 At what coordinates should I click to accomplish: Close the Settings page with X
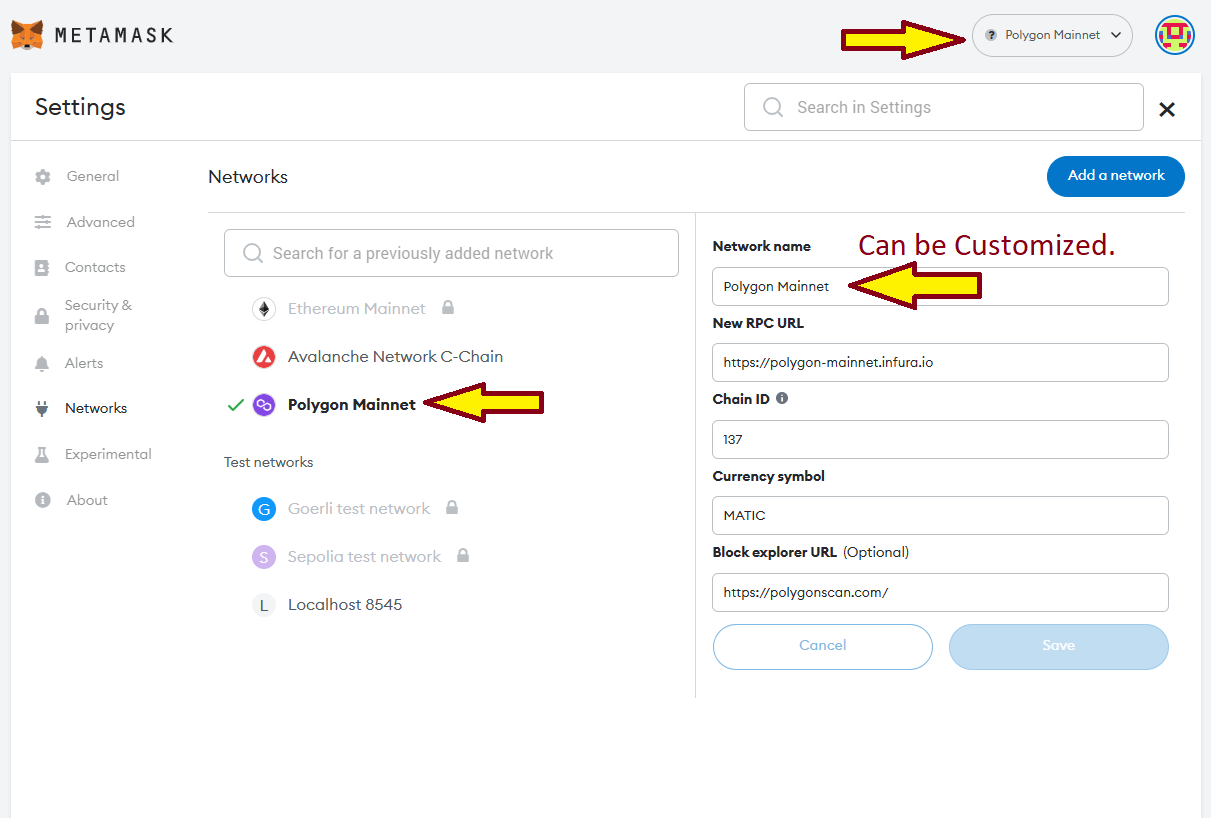tap(1166, 109)
